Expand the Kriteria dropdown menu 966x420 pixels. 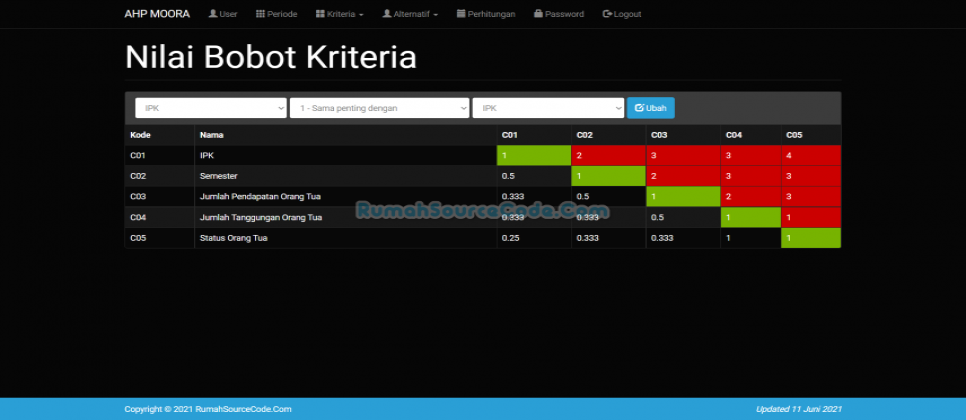click(339, 14)
